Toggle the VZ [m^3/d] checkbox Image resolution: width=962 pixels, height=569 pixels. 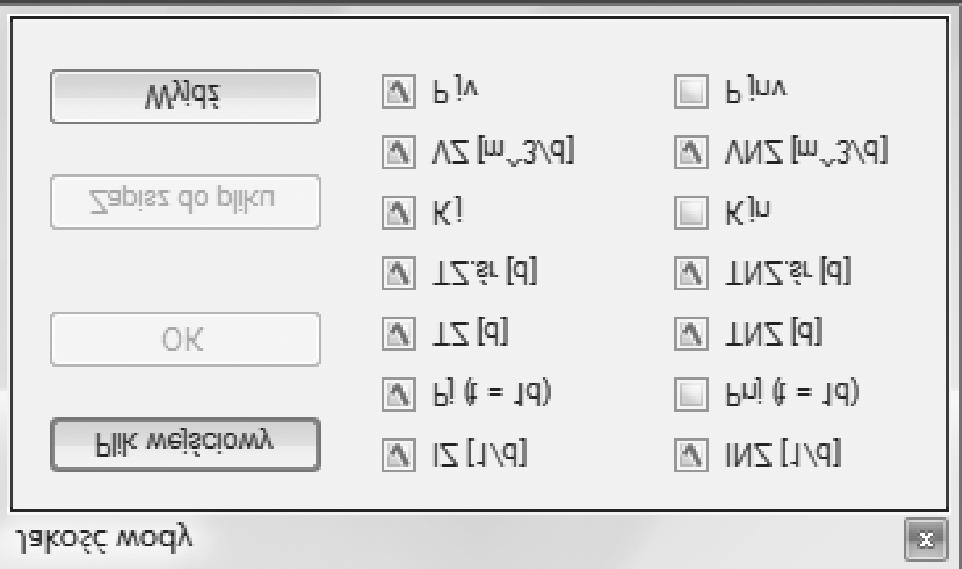396,153
